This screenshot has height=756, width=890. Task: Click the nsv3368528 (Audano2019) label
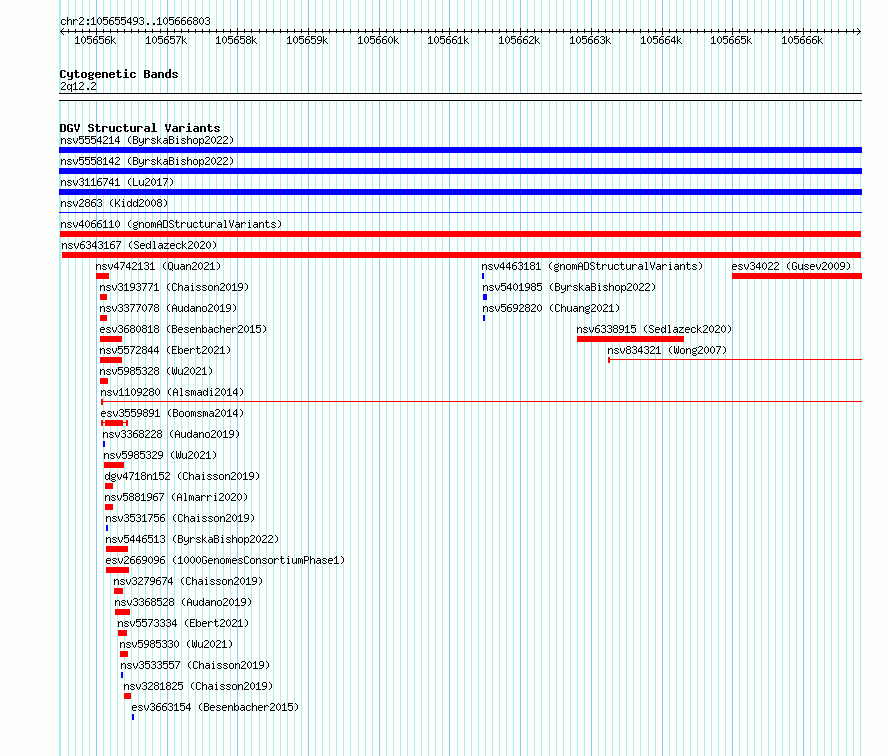183,602
